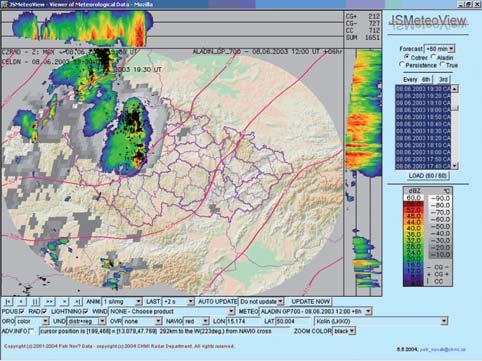Step back one animation frame
Image resolution: width=482 pixels, height=361 pixels.
point(22,302)
